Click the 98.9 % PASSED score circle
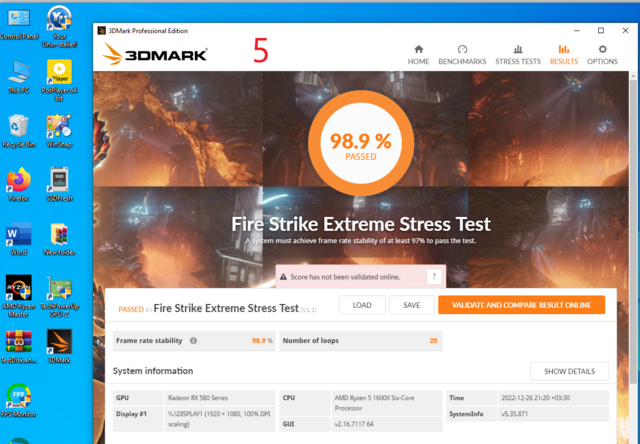This screenshot has width=640, height=444. click(x=361, y=143)
